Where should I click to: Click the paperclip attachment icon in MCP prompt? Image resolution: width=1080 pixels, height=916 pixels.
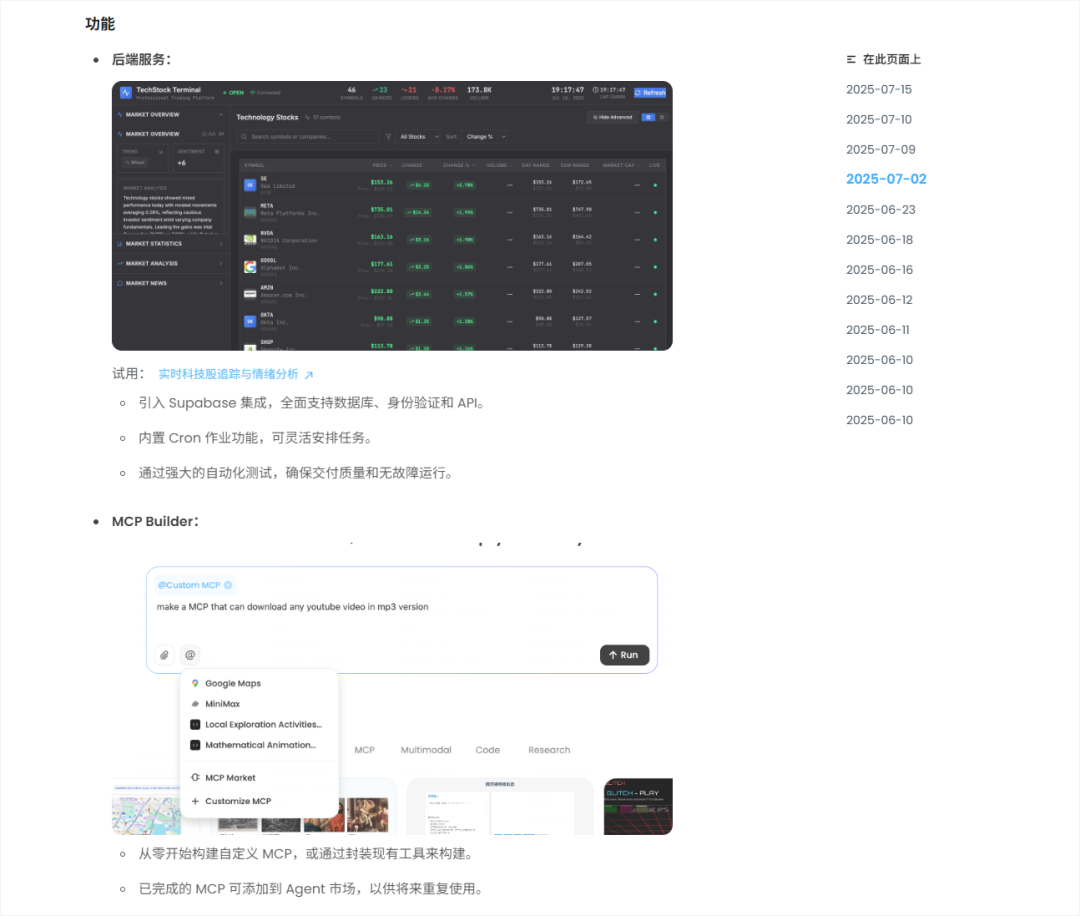click(164, 655)
